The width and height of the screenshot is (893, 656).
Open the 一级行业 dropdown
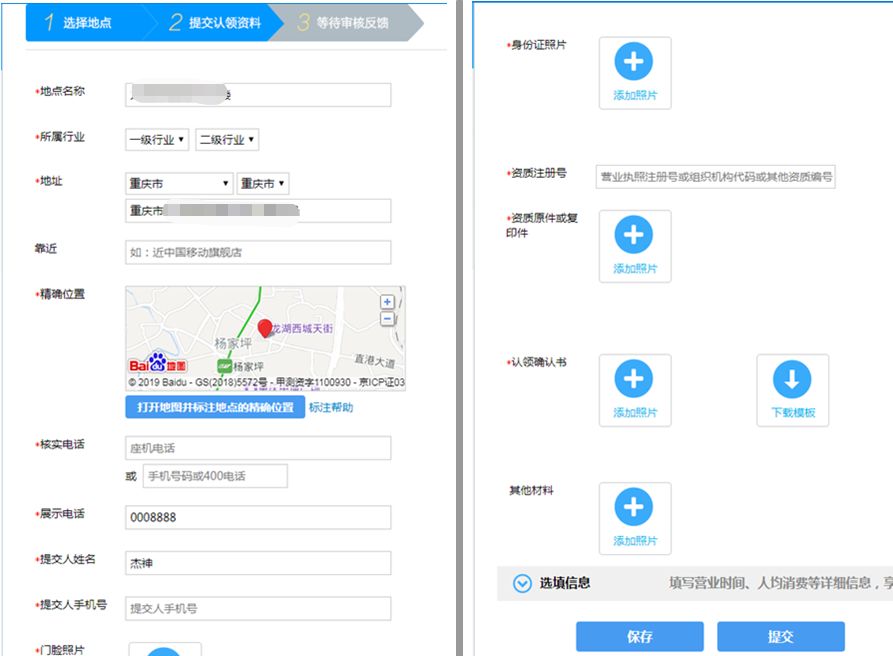[x=157, y=140]
